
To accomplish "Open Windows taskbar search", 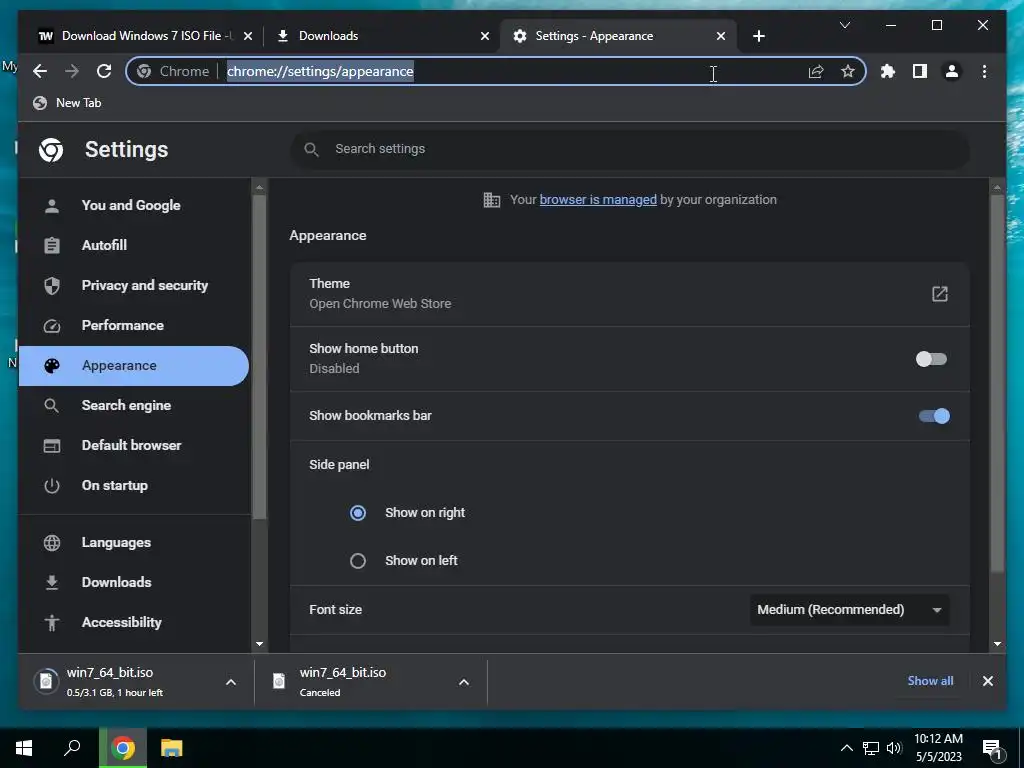I will (x=72, y=748).
